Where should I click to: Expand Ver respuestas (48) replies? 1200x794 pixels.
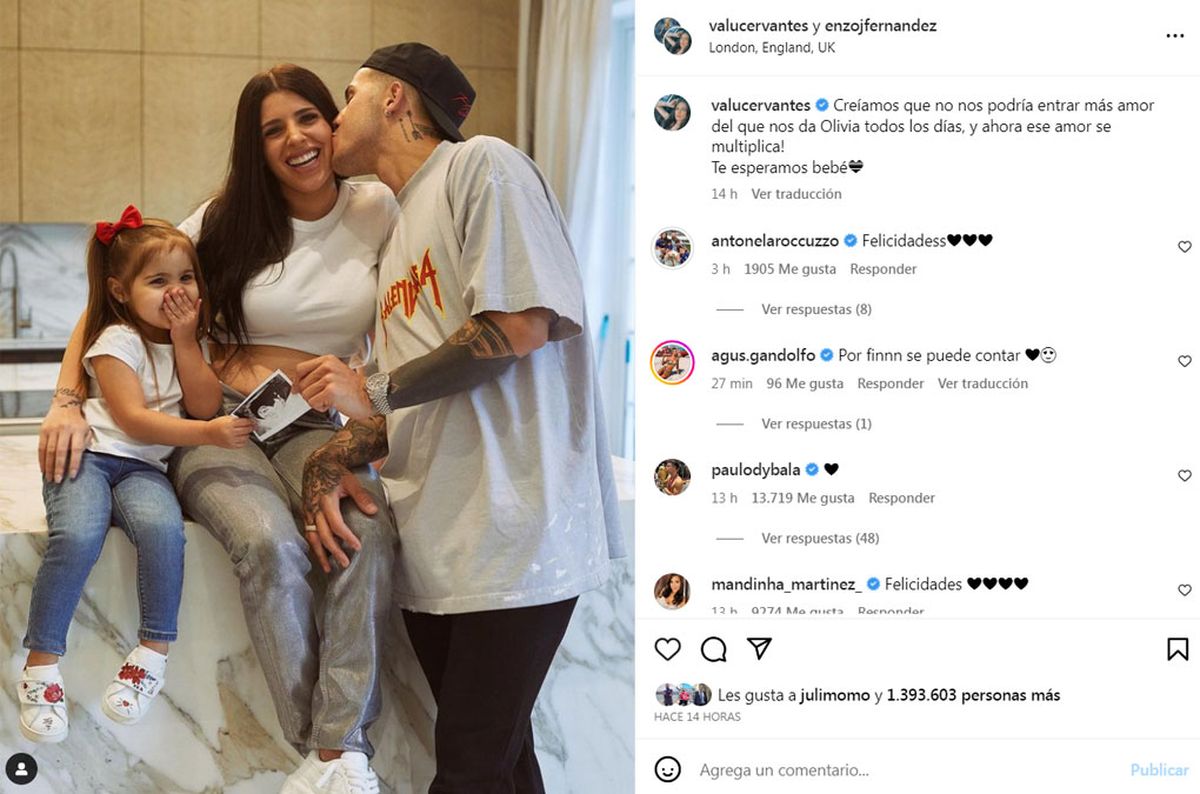coord(820,538)
